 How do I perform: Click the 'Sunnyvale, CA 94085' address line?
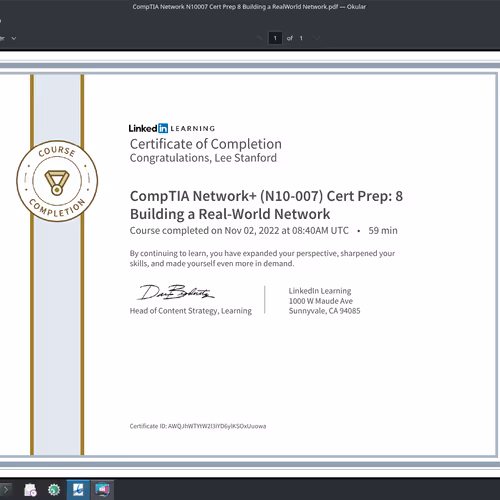[x=324, y=311]
